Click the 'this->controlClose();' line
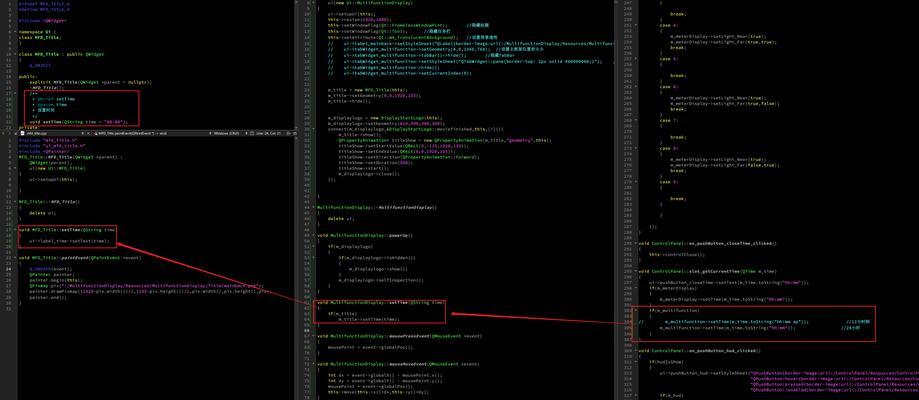 (676, 254)
